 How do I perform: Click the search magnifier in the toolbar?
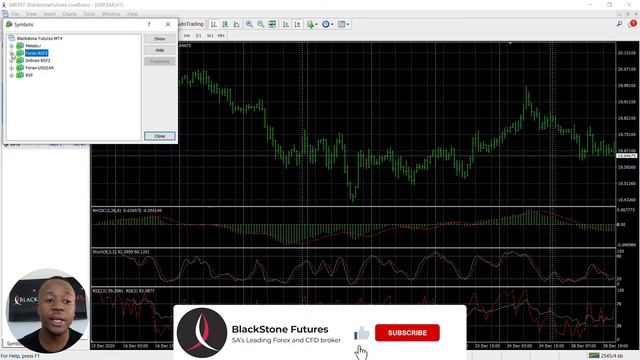pyautogui.click(x=620, y=24)
